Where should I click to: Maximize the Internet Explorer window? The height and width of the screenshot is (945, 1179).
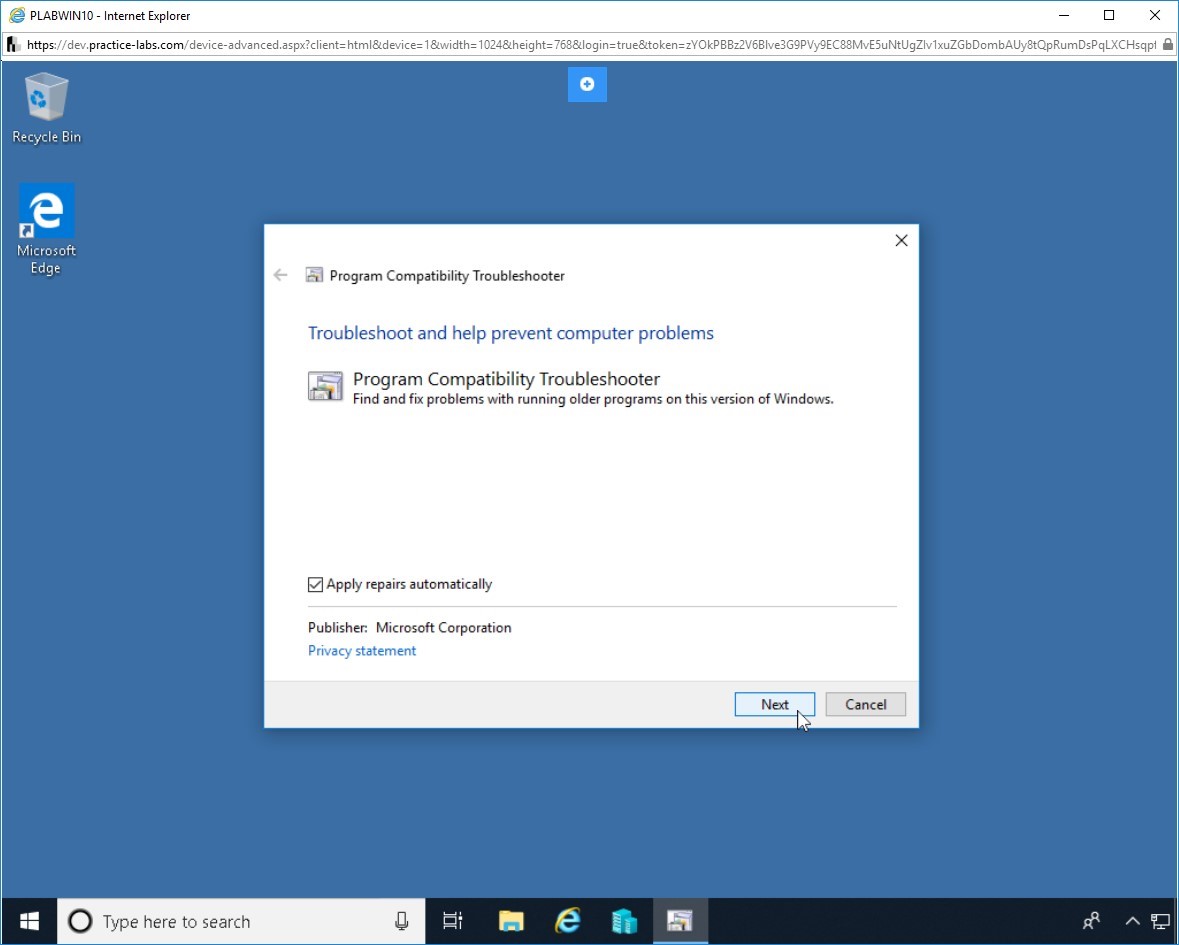1109,15
